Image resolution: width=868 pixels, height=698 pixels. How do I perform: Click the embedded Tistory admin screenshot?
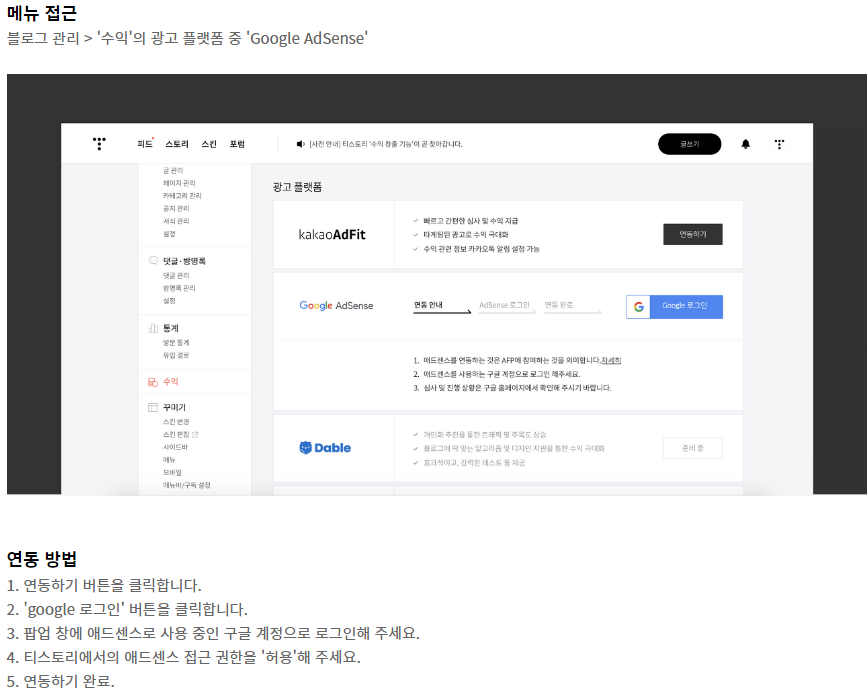pos(437,284)
